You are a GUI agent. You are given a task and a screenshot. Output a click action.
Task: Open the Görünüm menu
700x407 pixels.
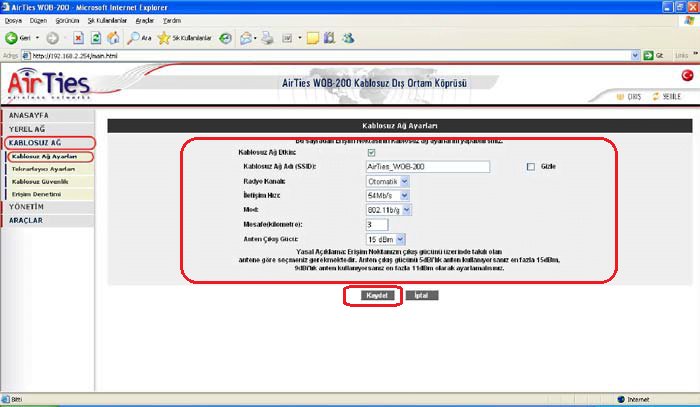click(67, 21)
